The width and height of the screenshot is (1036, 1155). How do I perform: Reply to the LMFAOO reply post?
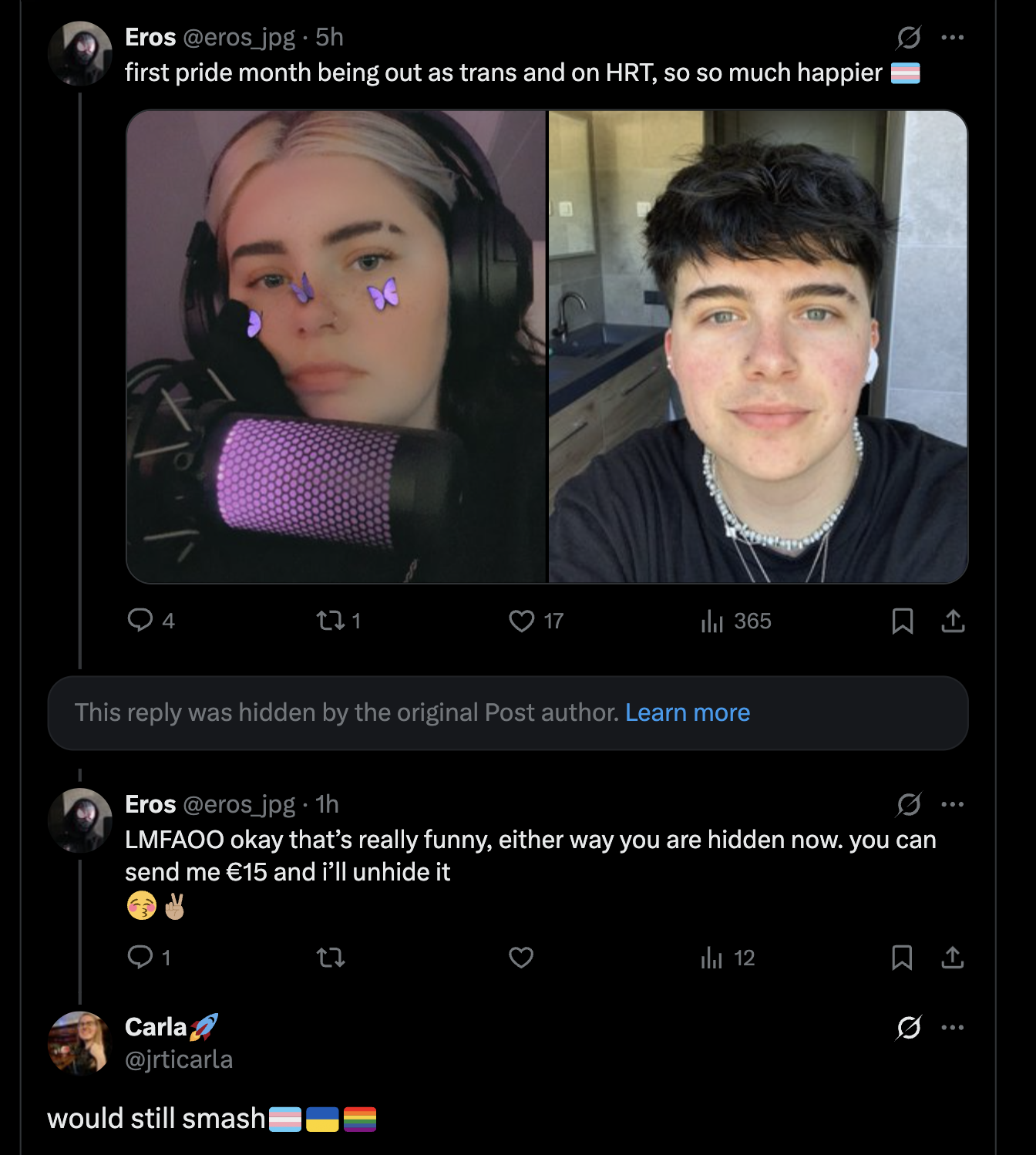click(x=140, y=958)
